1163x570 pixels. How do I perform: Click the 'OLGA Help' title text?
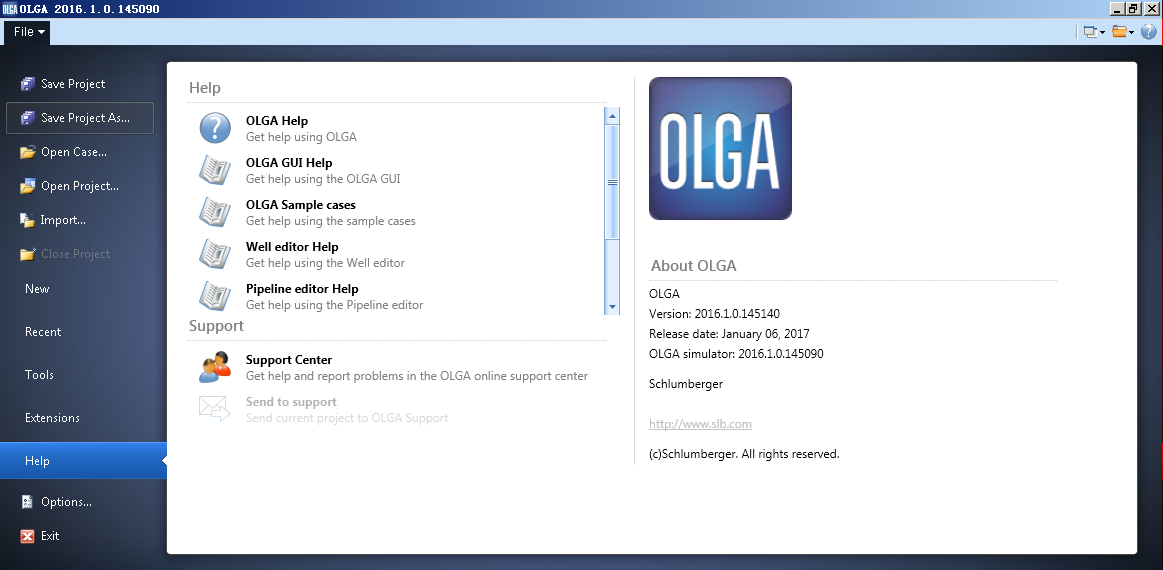tap(277, 121)
